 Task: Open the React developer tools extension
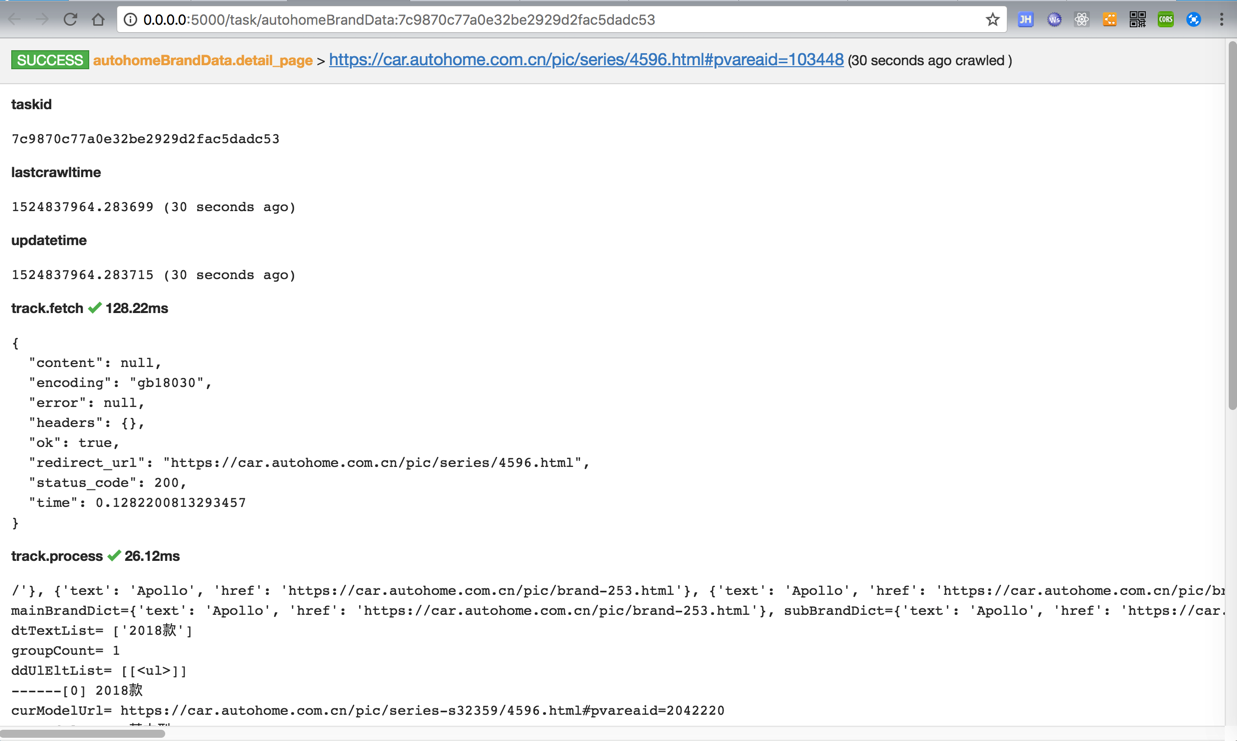point(1082,19)
